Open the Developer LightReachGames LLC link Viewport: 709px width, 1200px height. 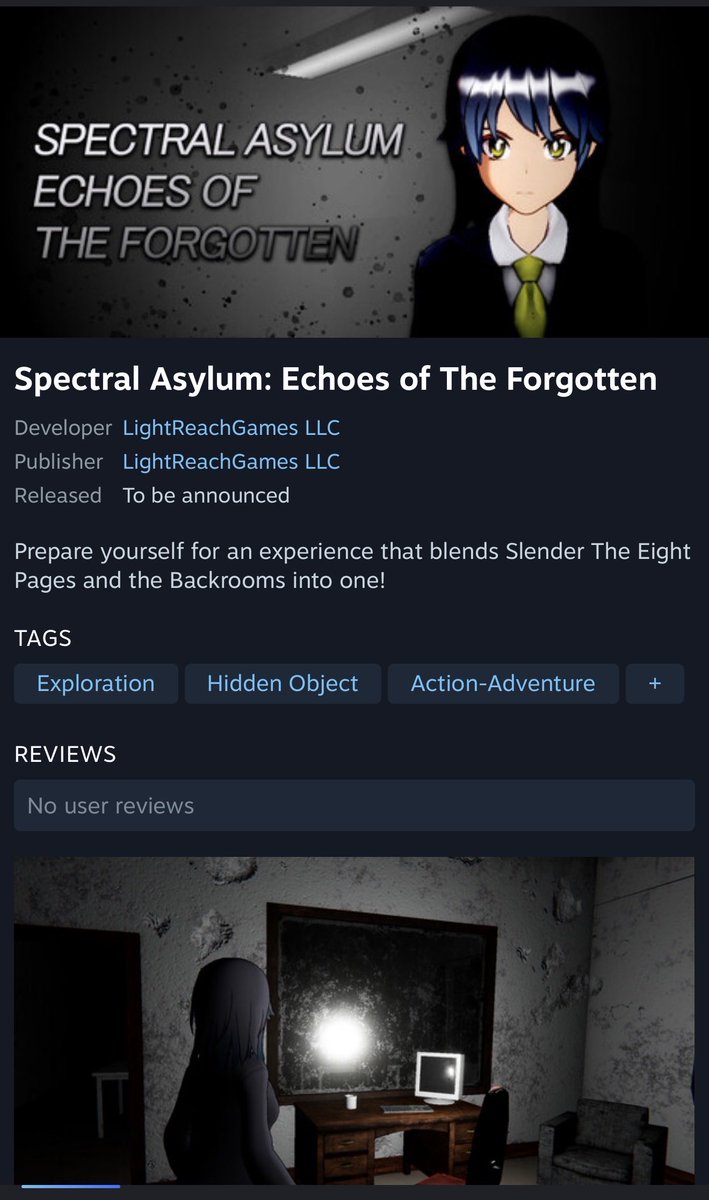(231, 428)
